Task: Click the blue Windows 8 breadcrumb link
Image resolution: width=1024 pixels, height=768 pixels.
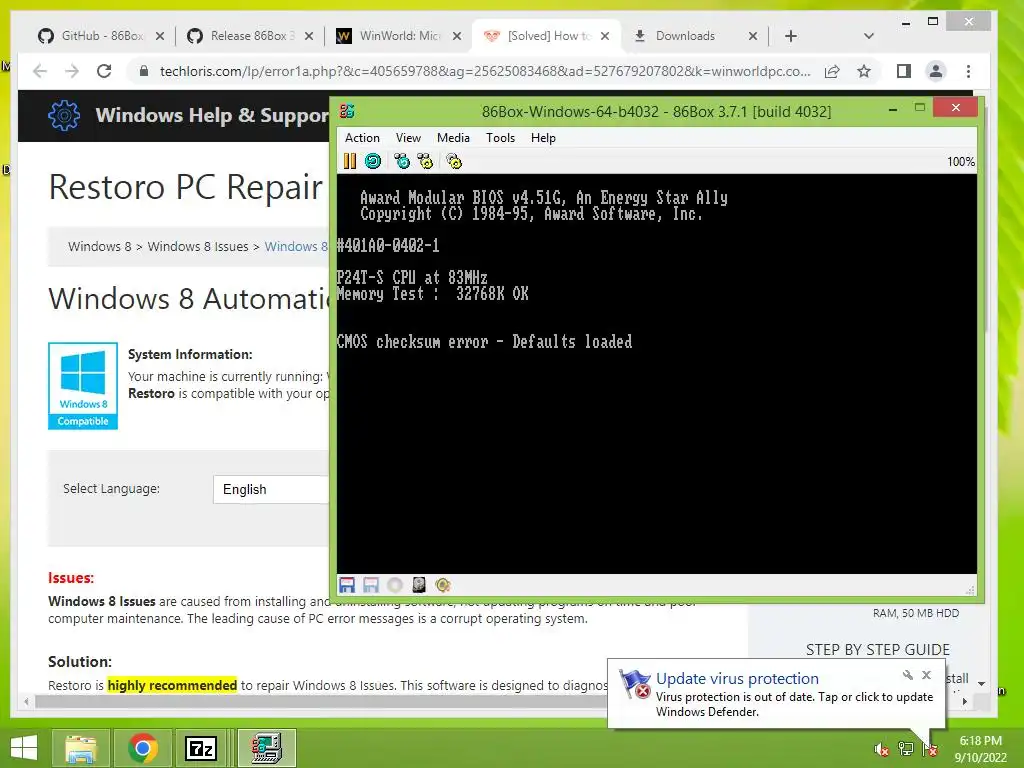Action: (296, 247)
